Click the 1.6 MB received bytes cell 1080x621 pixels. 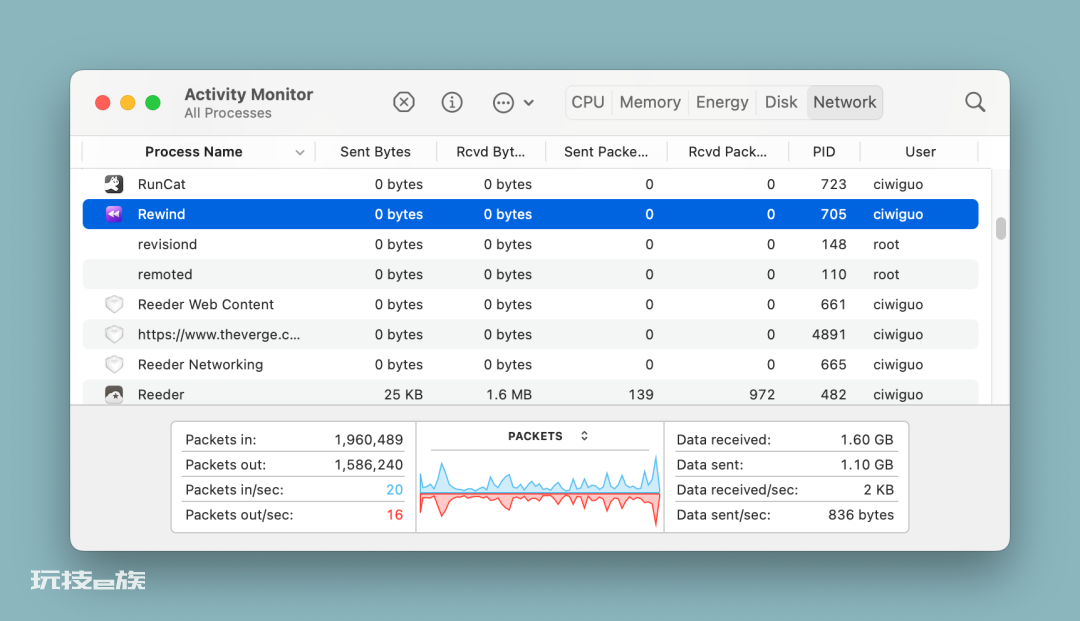point(508,394)
